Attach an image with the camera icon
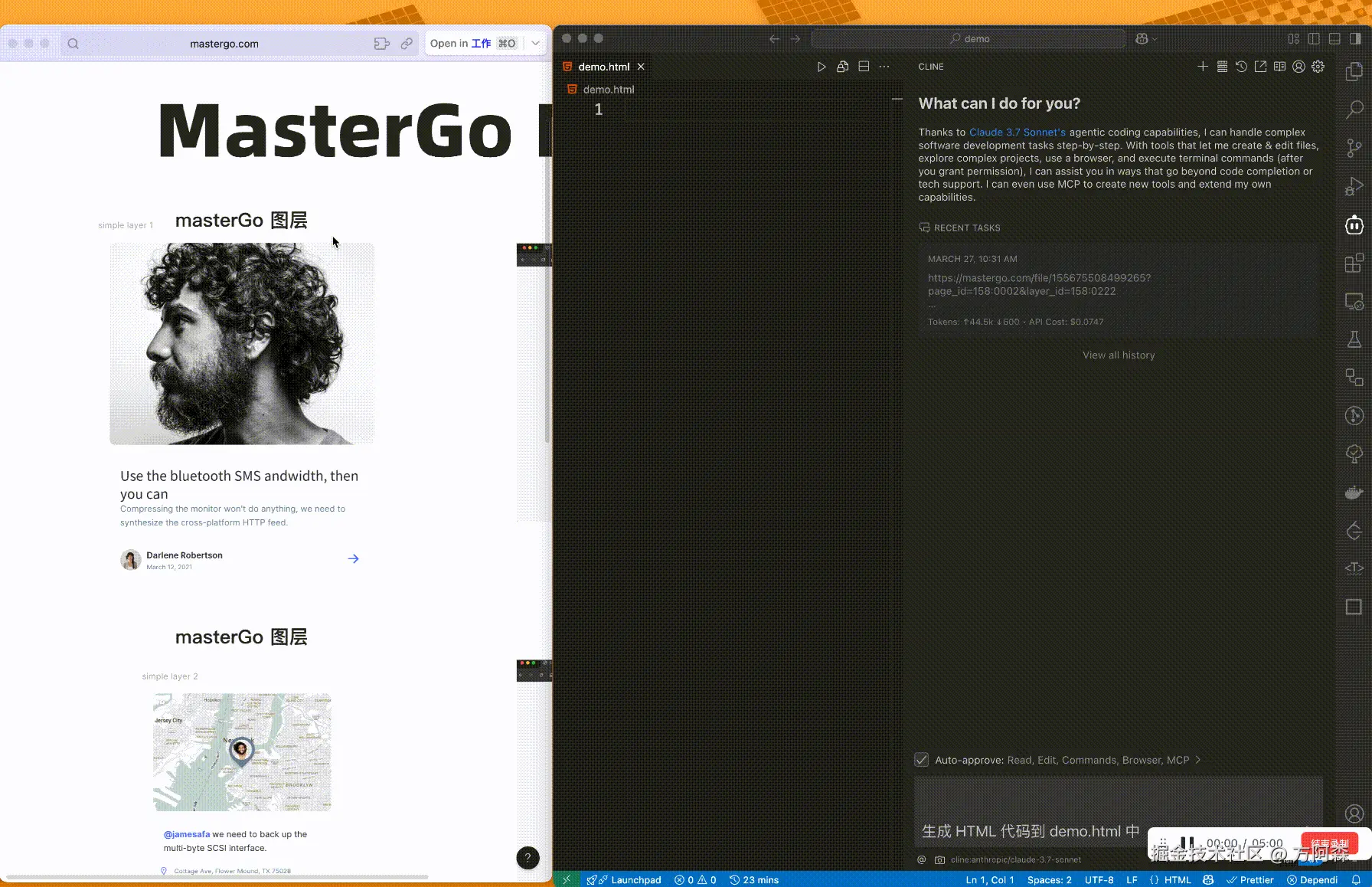Image resolution: width=1372 pixels, height=887 pixels. (939, 859)
